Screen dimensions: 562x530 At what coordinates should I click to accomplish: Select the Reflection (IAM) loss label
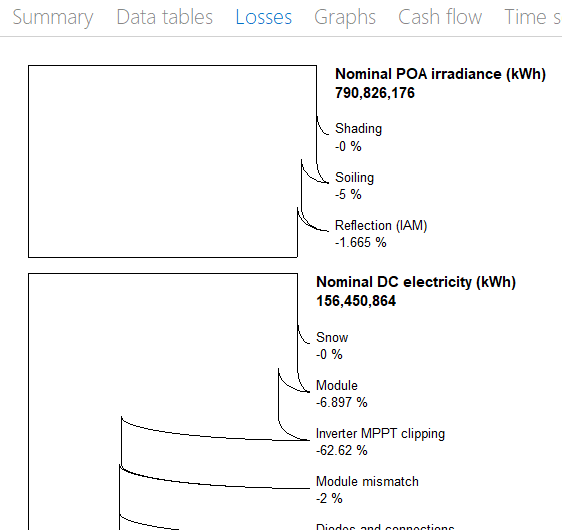tap(381, 225)
